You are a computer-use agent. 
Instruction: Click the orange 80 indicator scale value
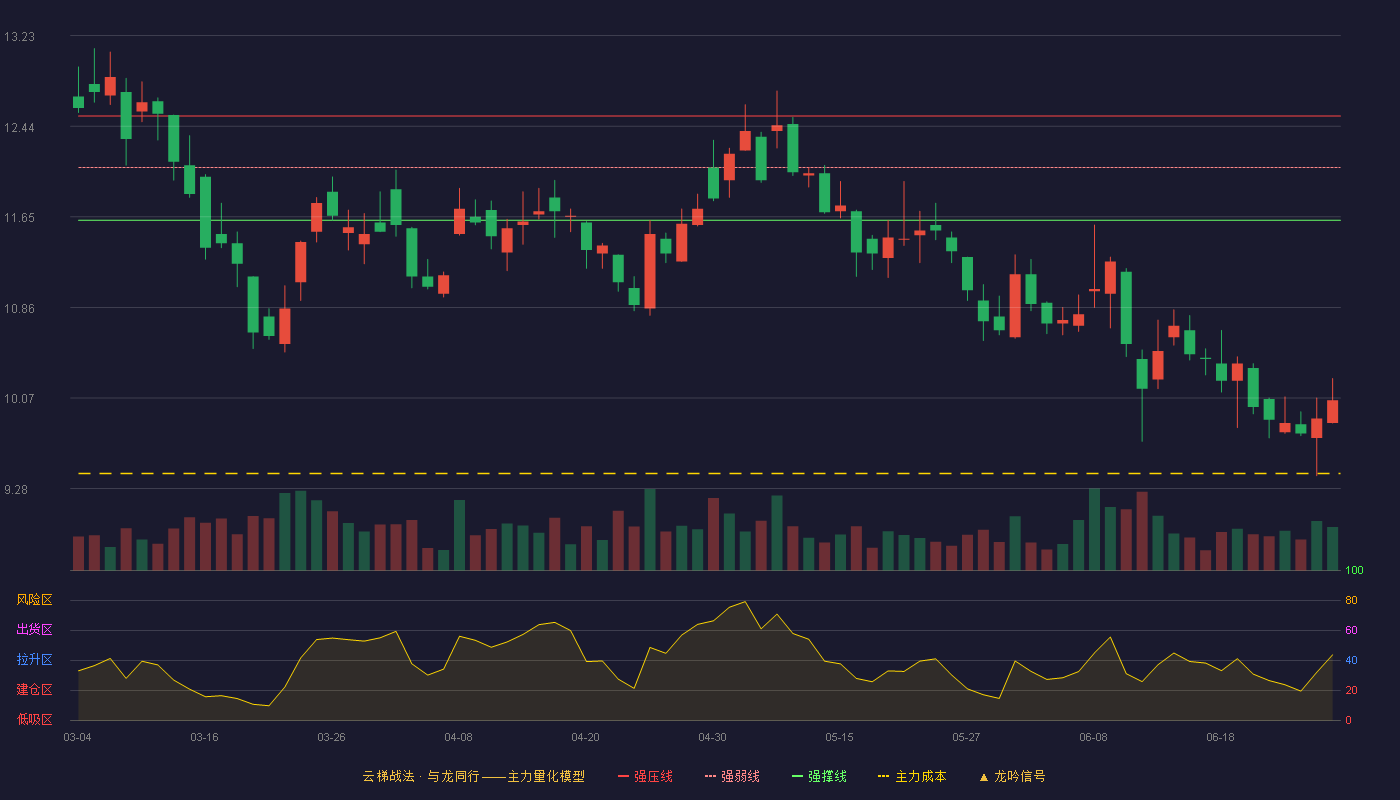pyautogui.click(x=1351, y=600)
